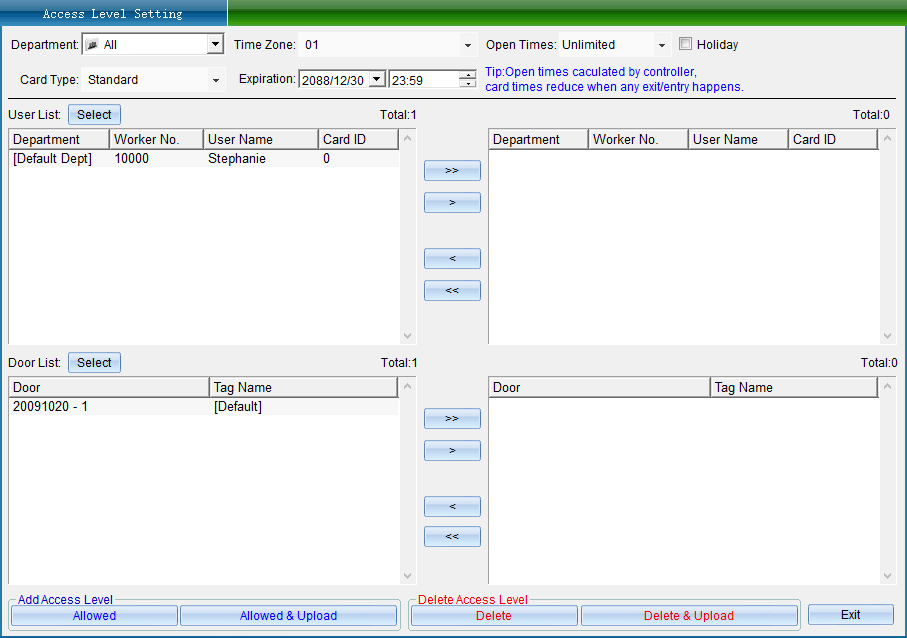Screen dimensions: 907x638
Task: Remove all doors from the right list
Action: point(452,537)
